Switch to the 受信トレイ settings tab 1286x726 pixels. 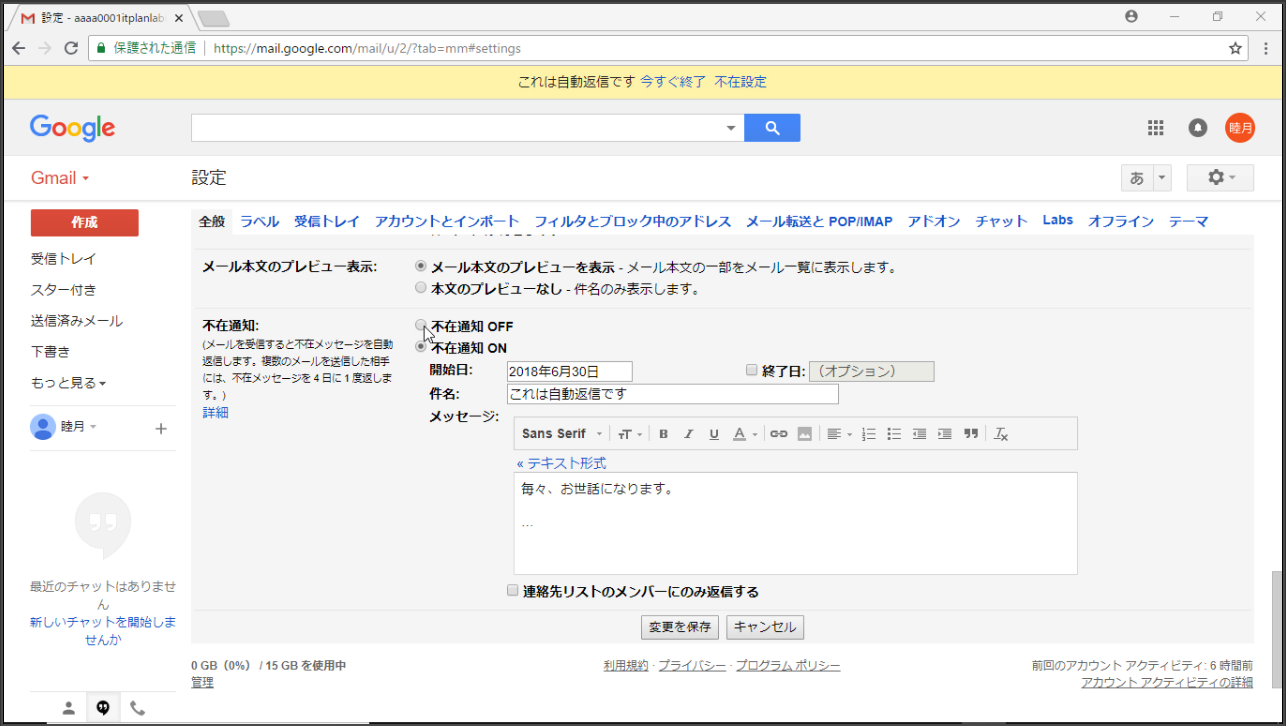tap(327, 221)
